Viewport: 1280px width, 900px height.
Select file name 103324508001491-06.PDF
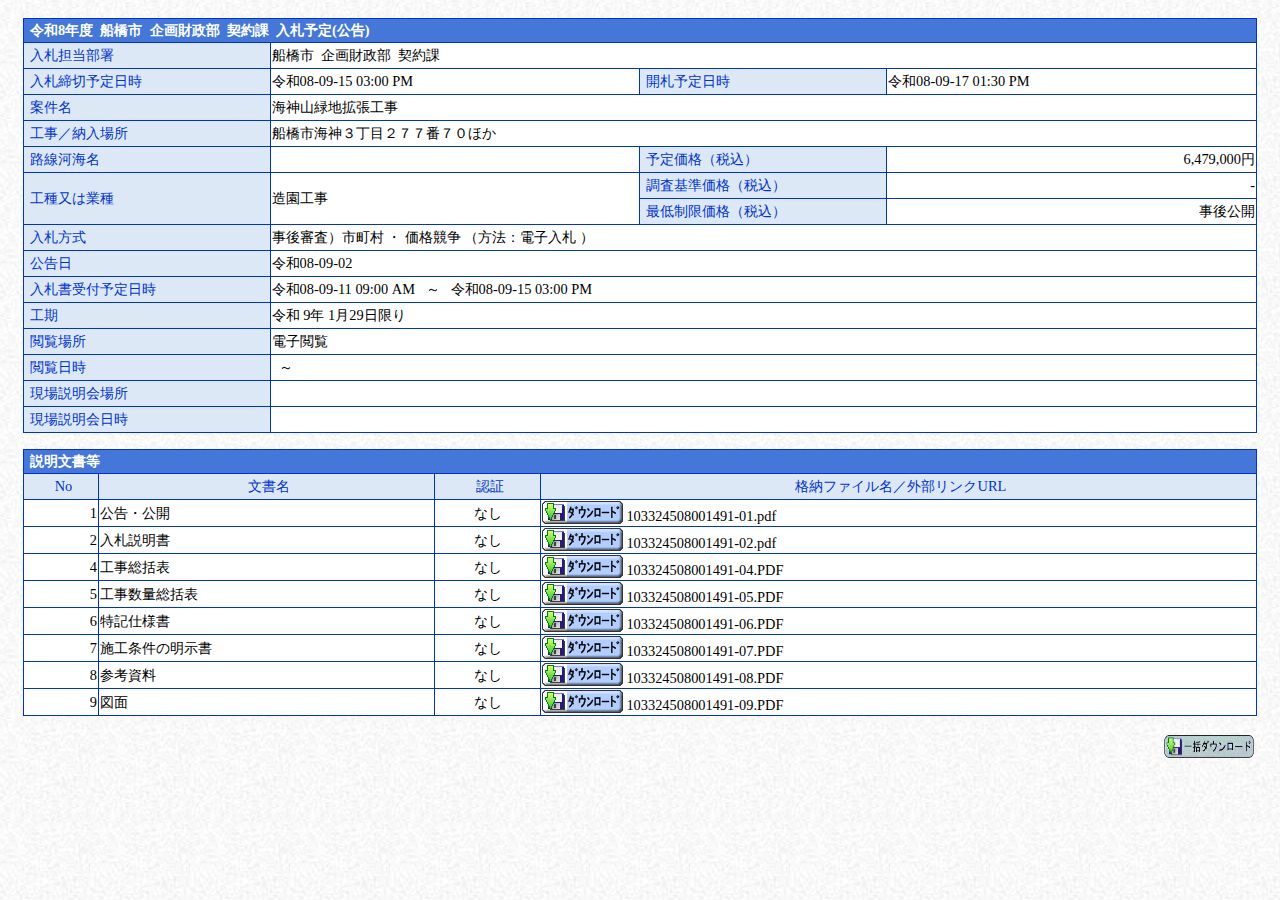coord(704,624)
